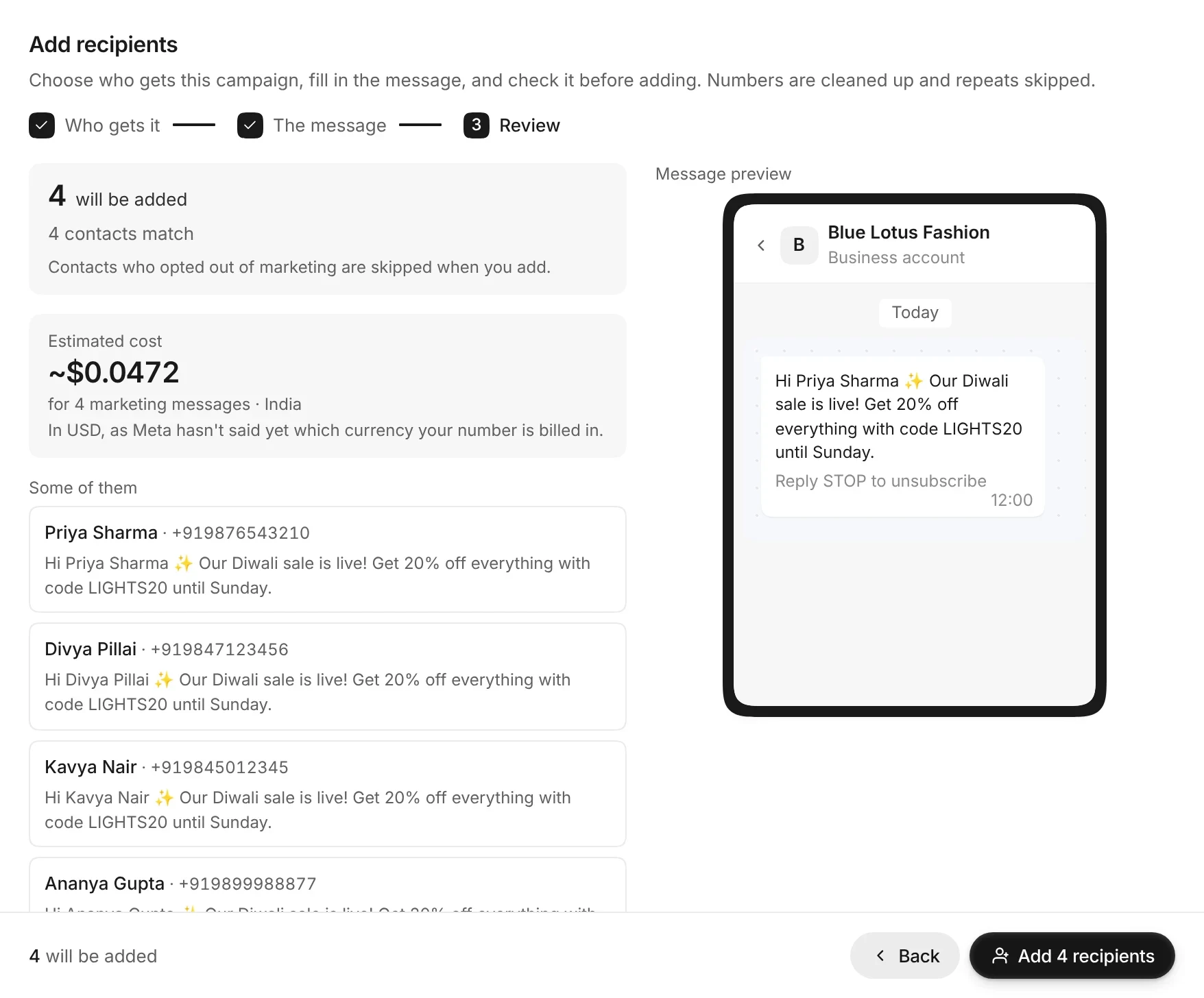The image size is (1204, 998).
Task: Select the Divya Pillai recipient card
Action: pyautogui.click(x=328, y=677)
